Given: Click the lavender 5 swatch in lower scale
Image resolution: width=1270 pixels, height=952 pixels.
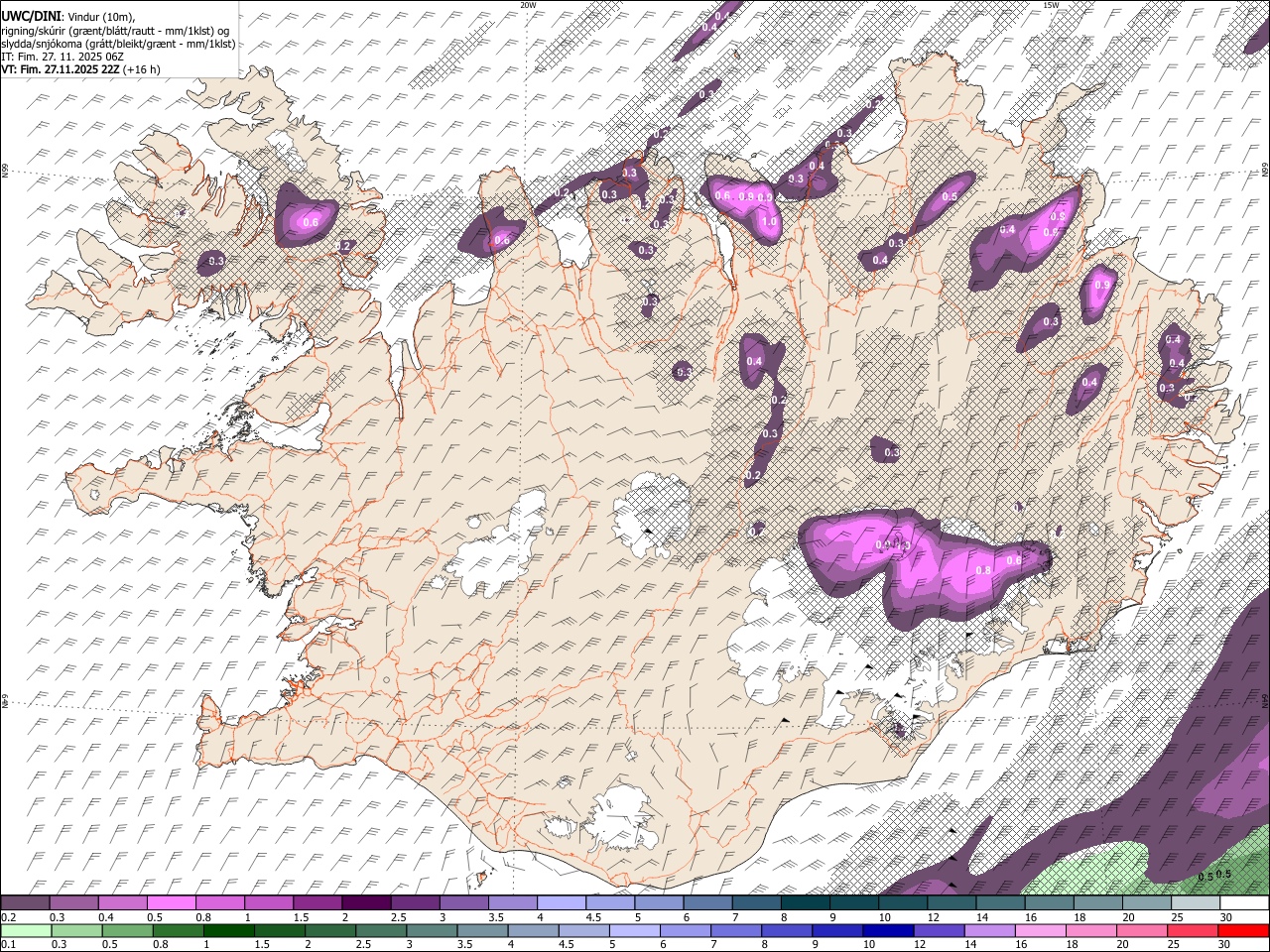Looking at the screenshot, I should tap(634, 930).
